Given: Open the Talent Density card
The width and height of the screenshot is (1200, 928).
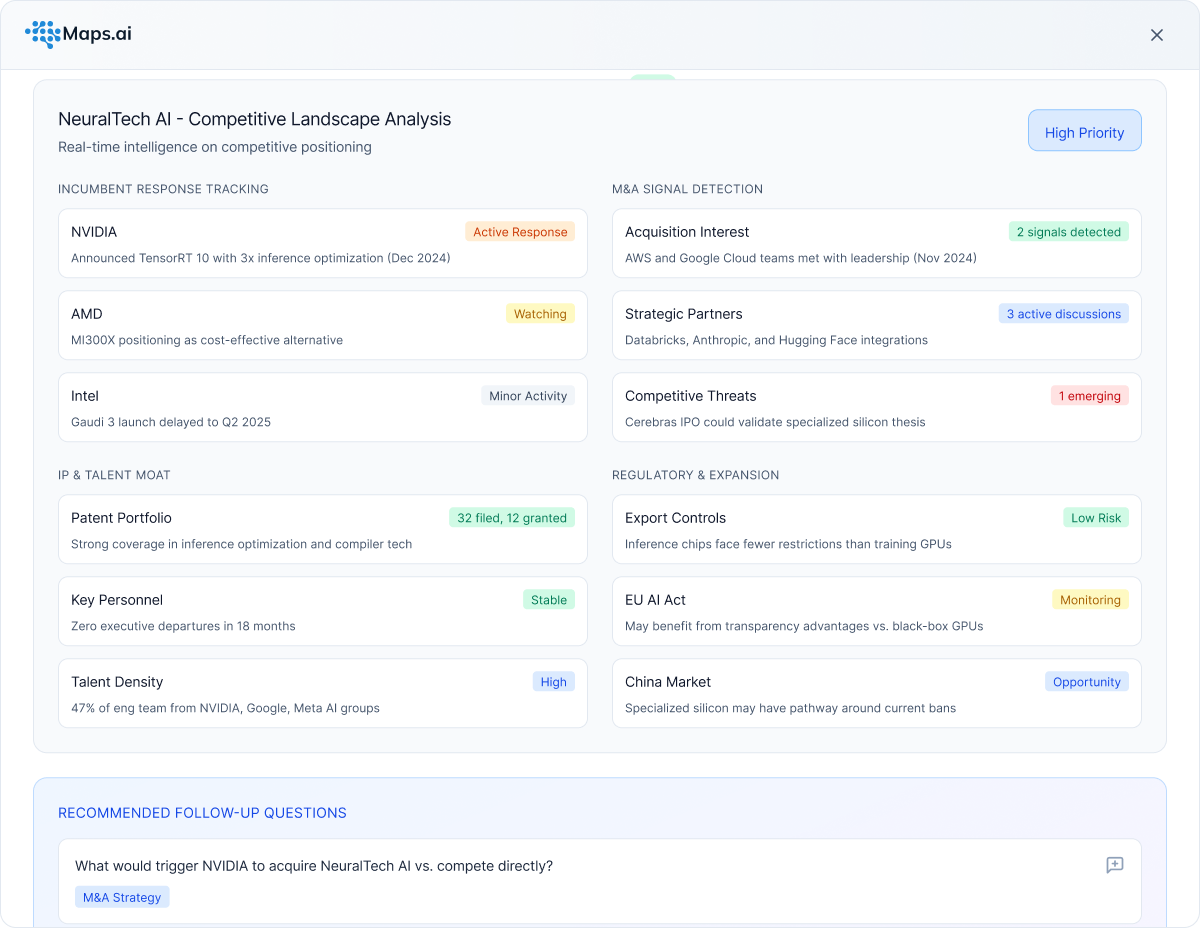Looking at the screenshot, I should coord(322,694).
